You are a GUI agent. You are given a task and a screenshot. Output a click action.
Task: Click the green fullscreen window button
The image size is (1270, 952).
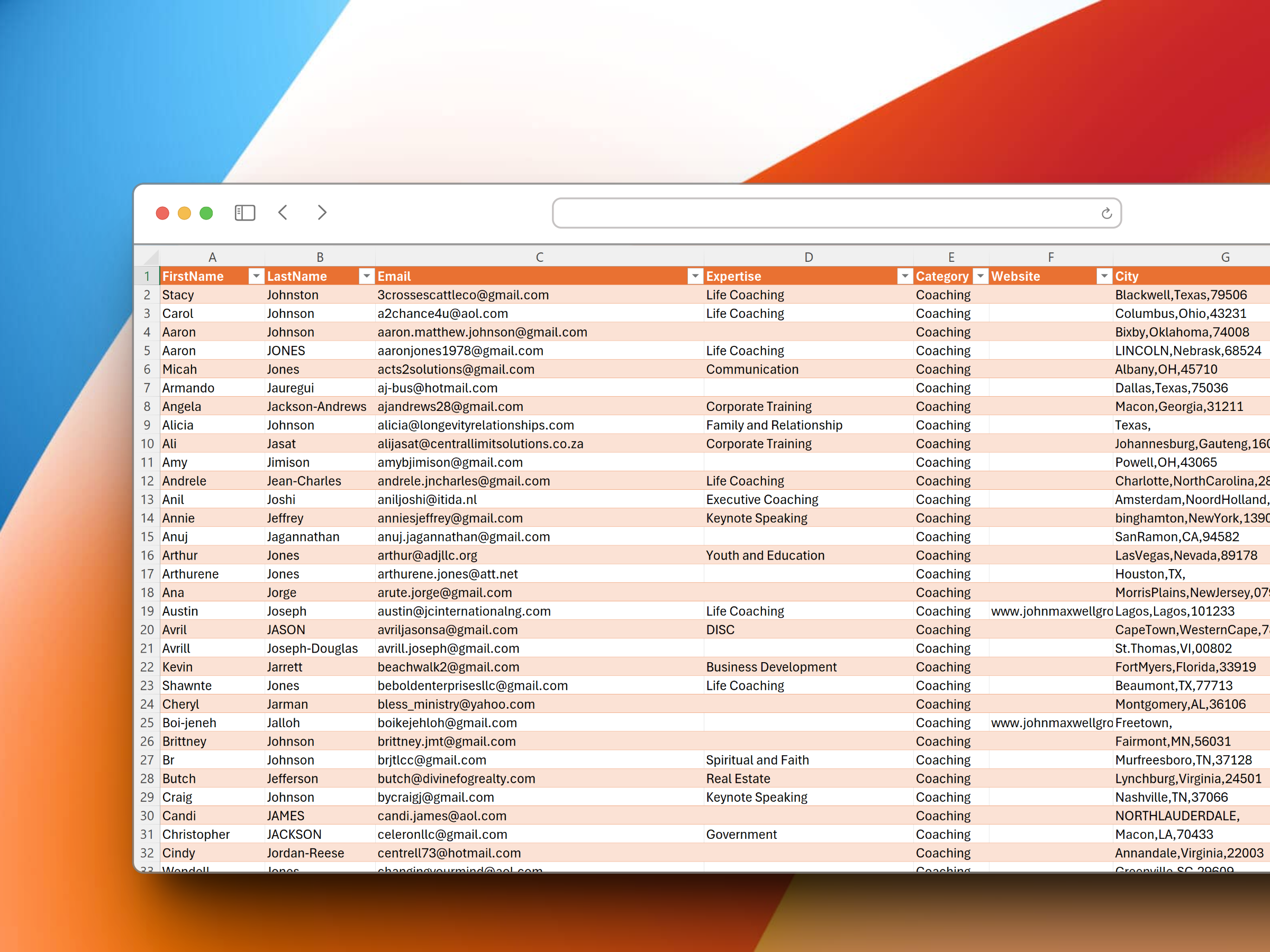point(206,214)
